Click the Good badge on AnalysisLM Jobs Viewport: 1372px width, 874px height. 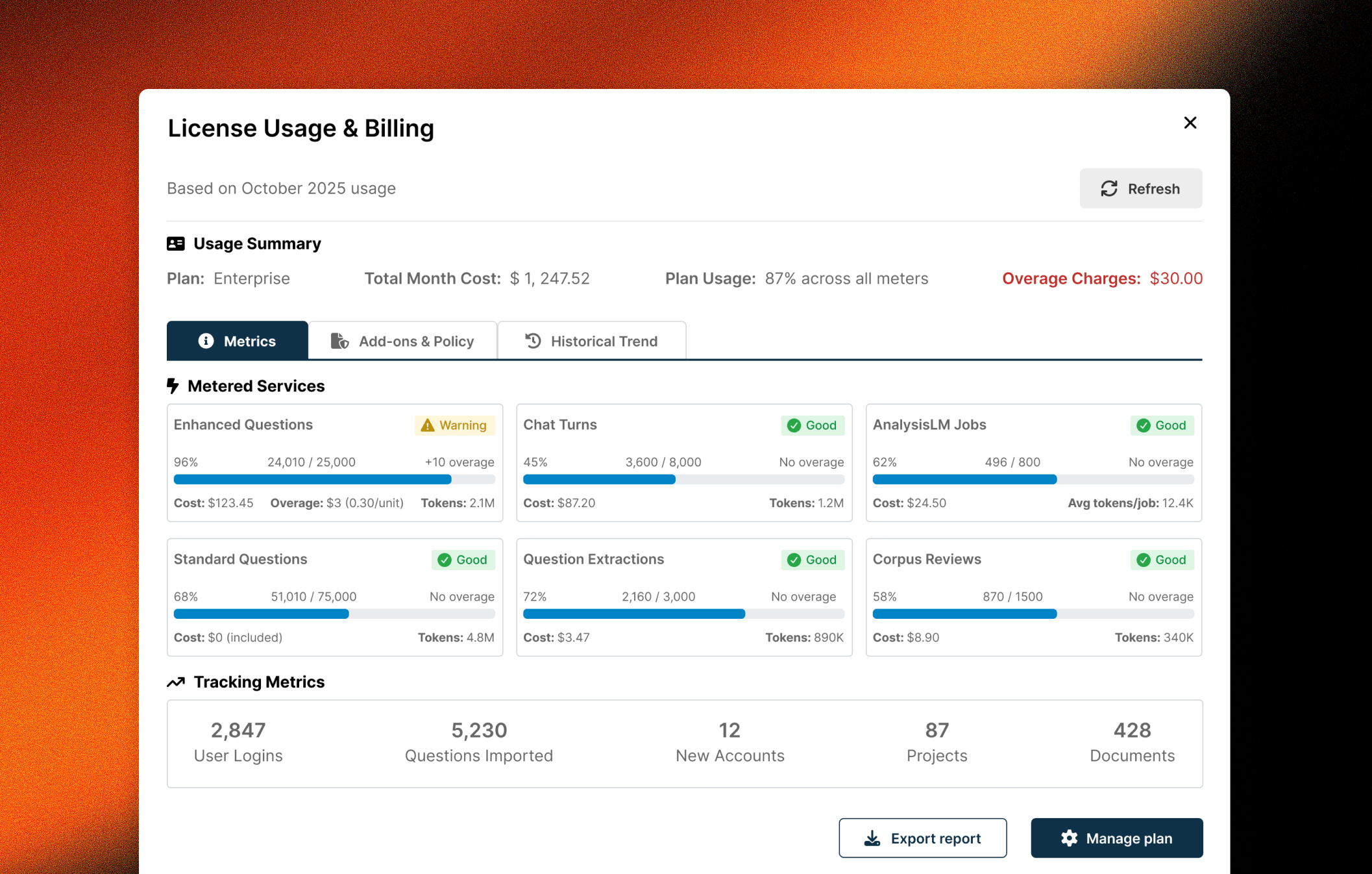click(1162, 425)
